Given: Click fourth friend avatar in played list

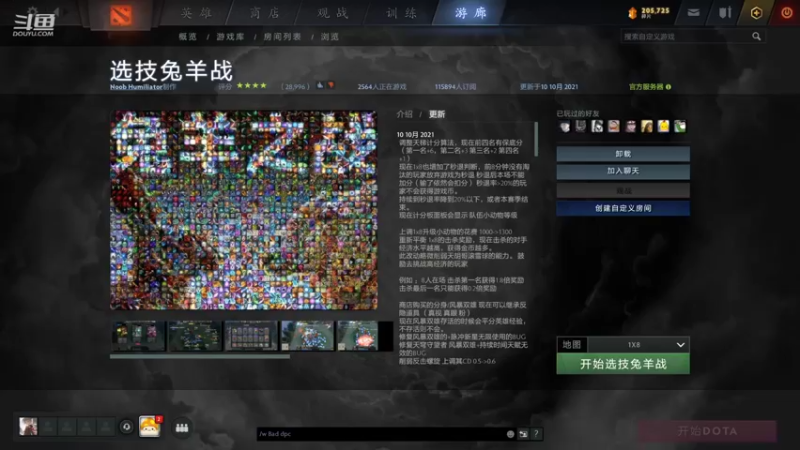Looking at the screenshot, I should pyautogui.click(x=614, y=126).
